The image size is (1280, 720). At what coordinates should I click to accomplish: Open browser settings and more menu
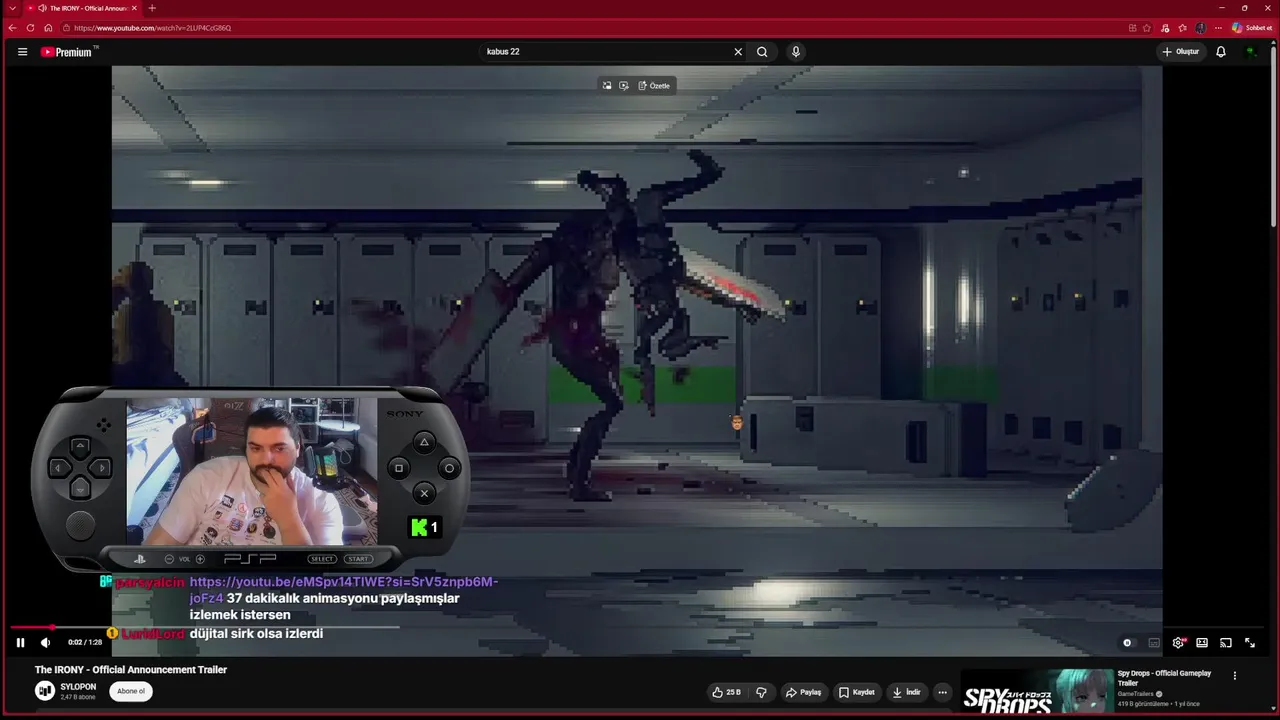tap(1218, 28)
